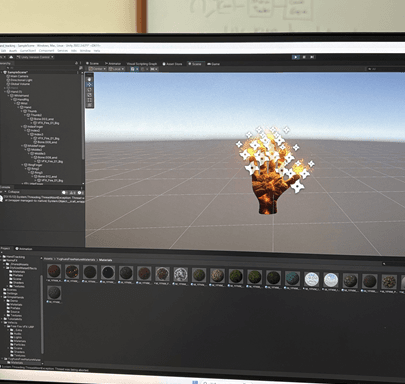405x384 pixels.
Task: Click Assets in Project breadcrumb path
Action: (x=48, y=259)
